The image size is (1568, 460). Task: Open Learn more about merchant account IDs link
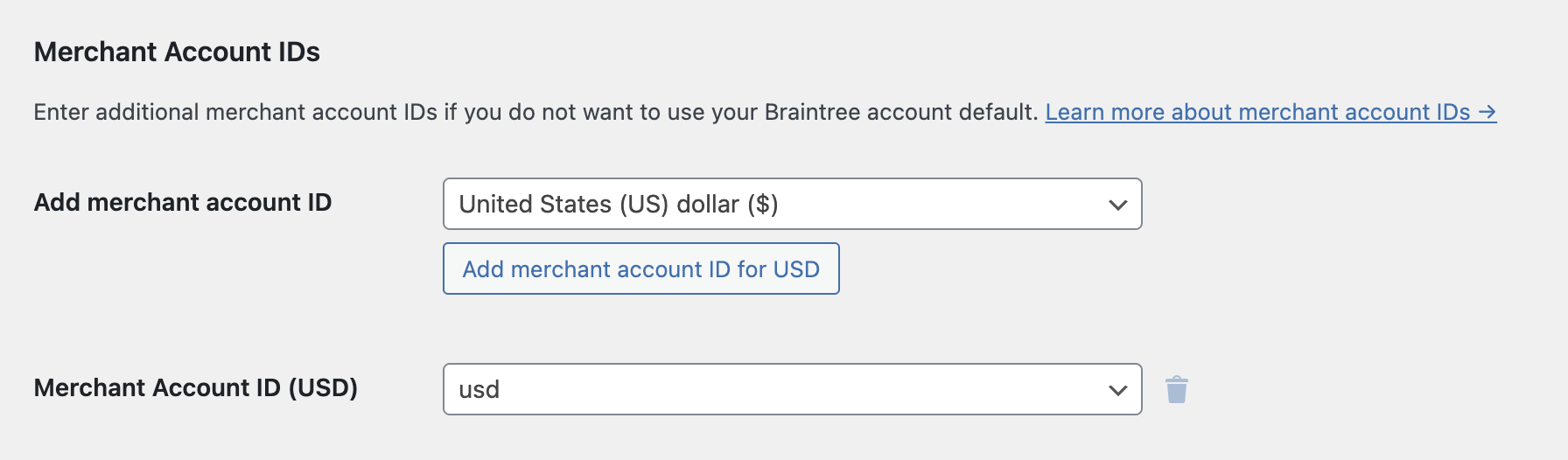1256,112
